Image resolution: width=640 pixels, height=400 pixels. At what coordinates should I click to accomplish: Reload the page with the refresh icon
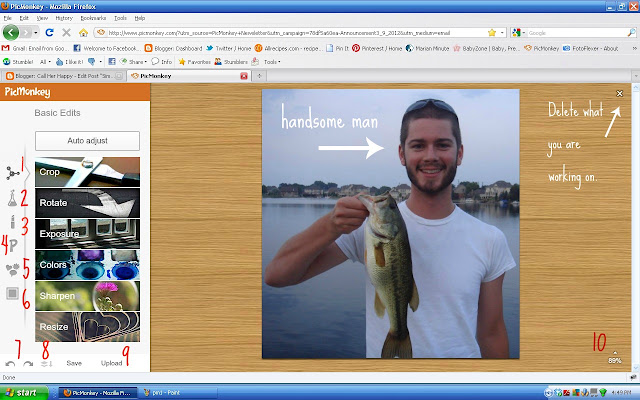click(49, 33)
